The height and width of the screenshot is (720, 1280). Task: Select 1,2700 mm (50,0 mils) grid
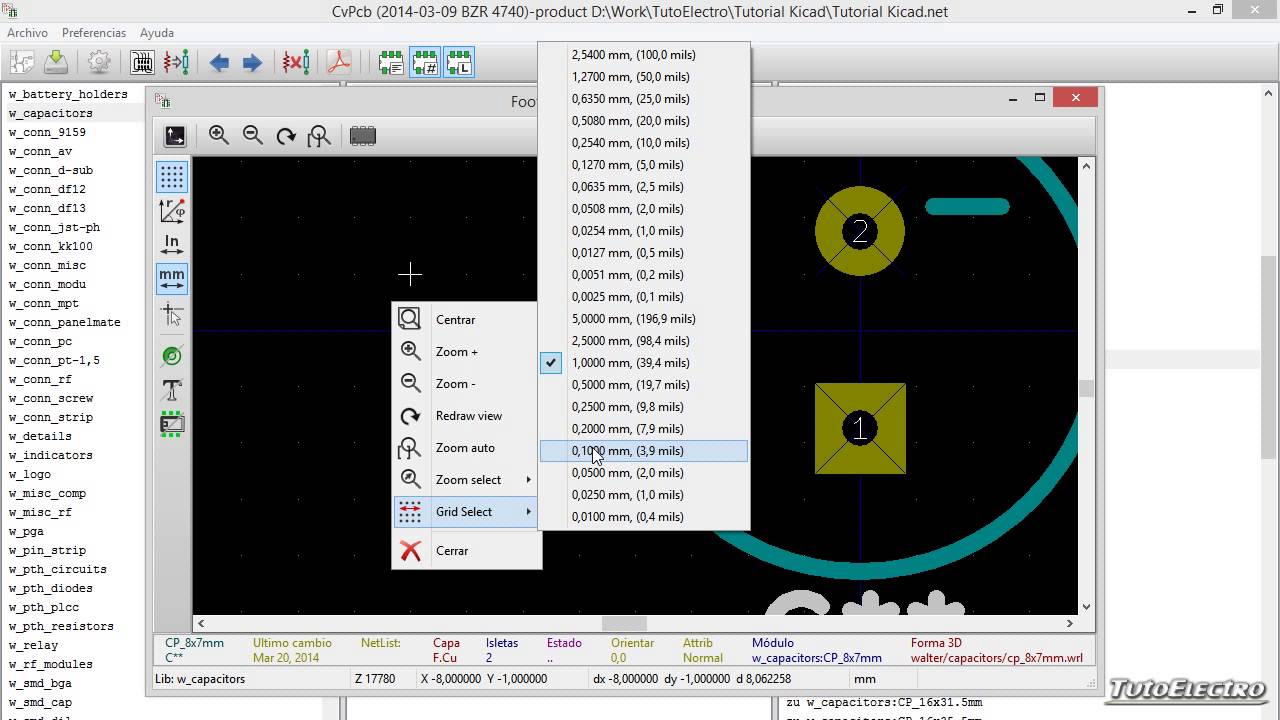(644, 77)
